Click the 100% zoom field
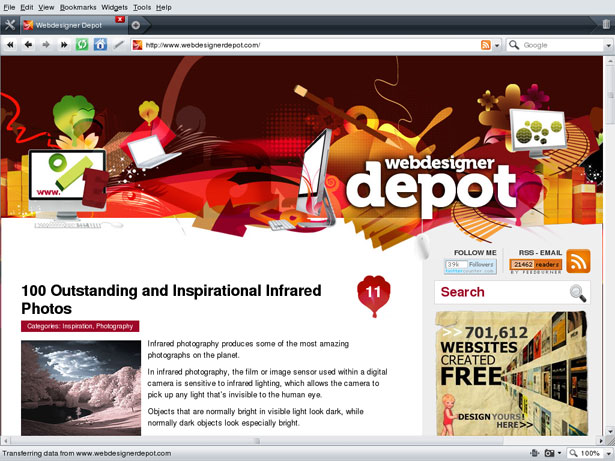615x461 pixels. [590, 454]
